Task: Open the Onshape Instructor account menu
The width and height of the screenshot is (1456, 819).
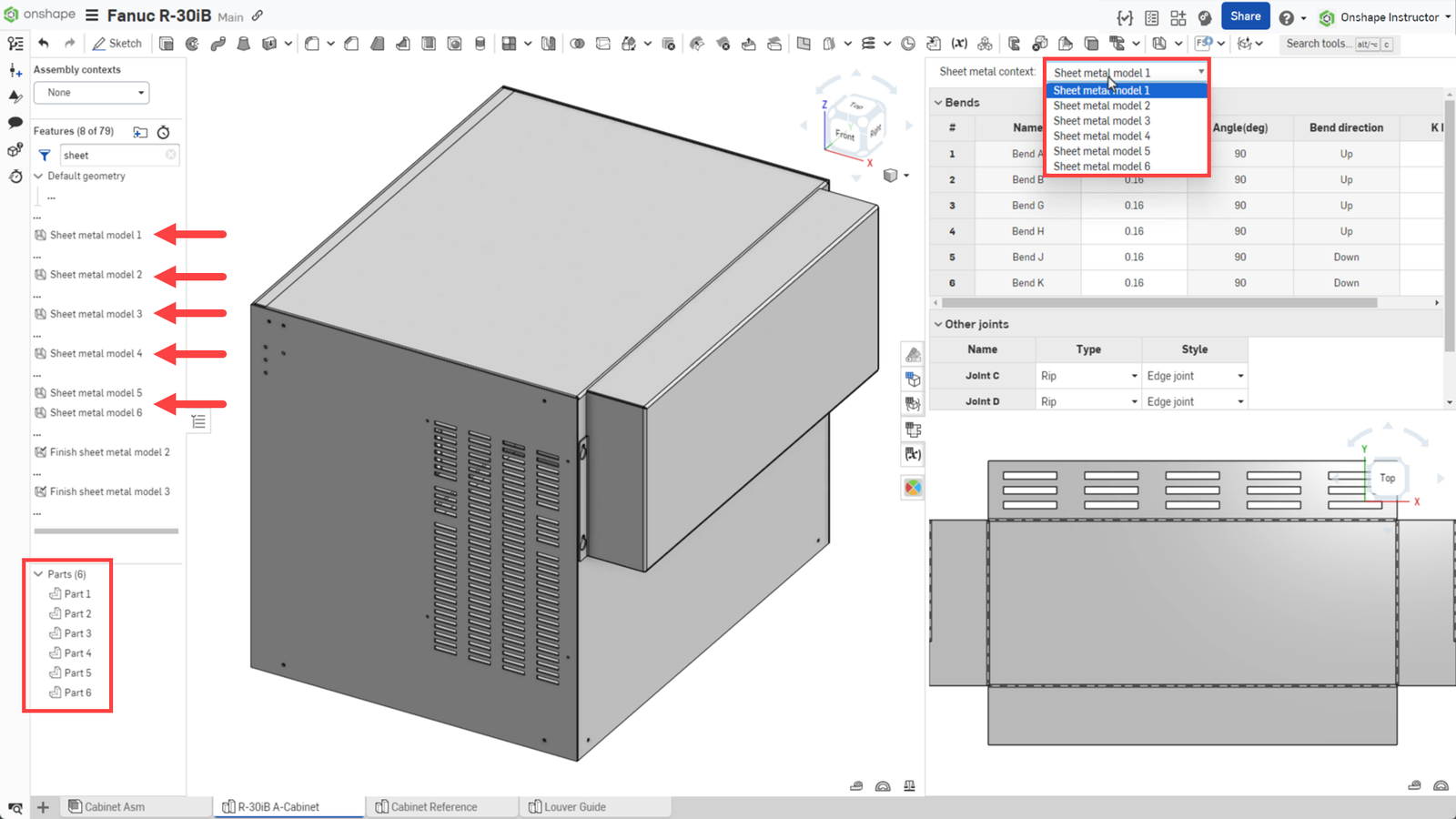Action: [x=1390, y=16]
